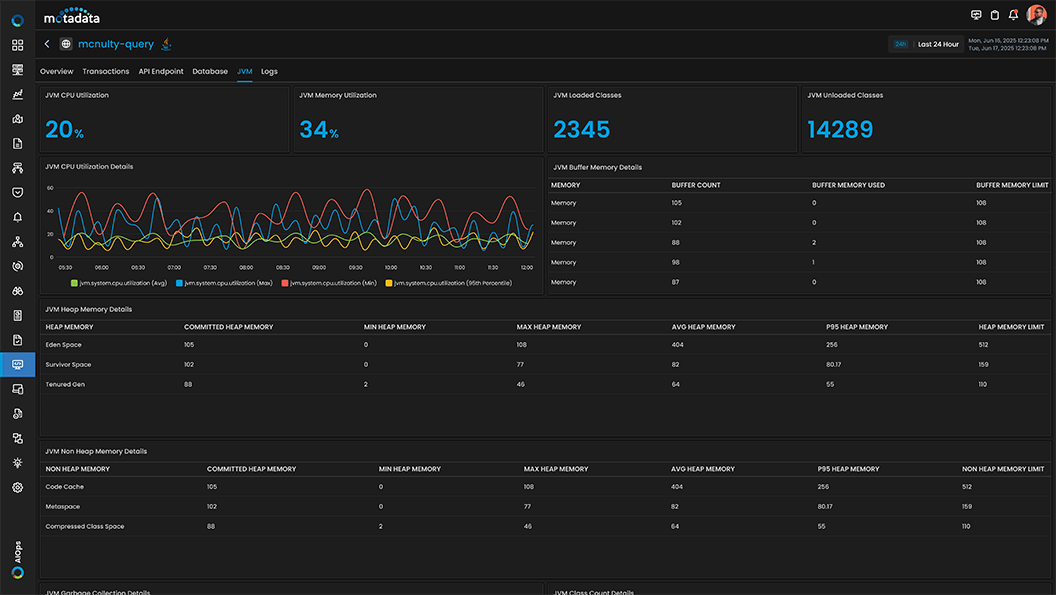Switch to the Database tab

[210, 71]
